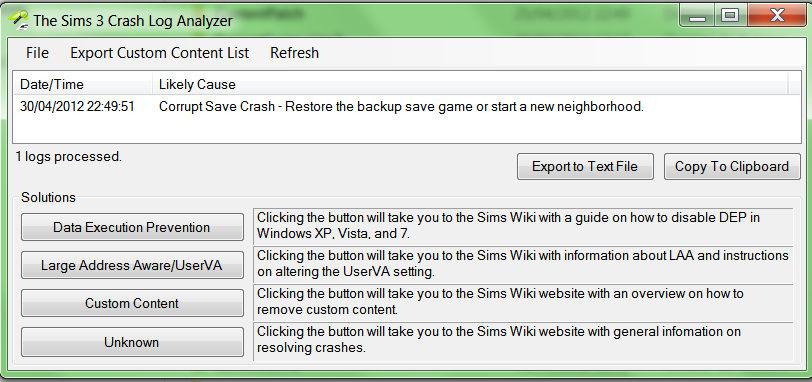Sort by the Date/Time column header
The height and width of the screenshot is (382, 812).
click(x=83, y=84)
